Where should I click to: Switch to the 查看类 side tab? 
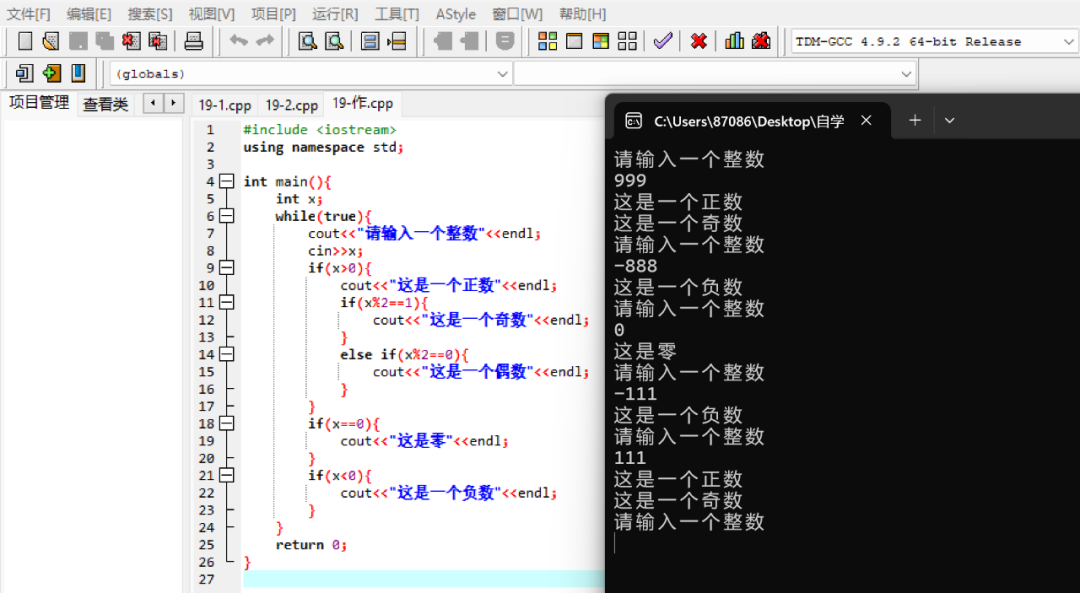click(105, 104)
